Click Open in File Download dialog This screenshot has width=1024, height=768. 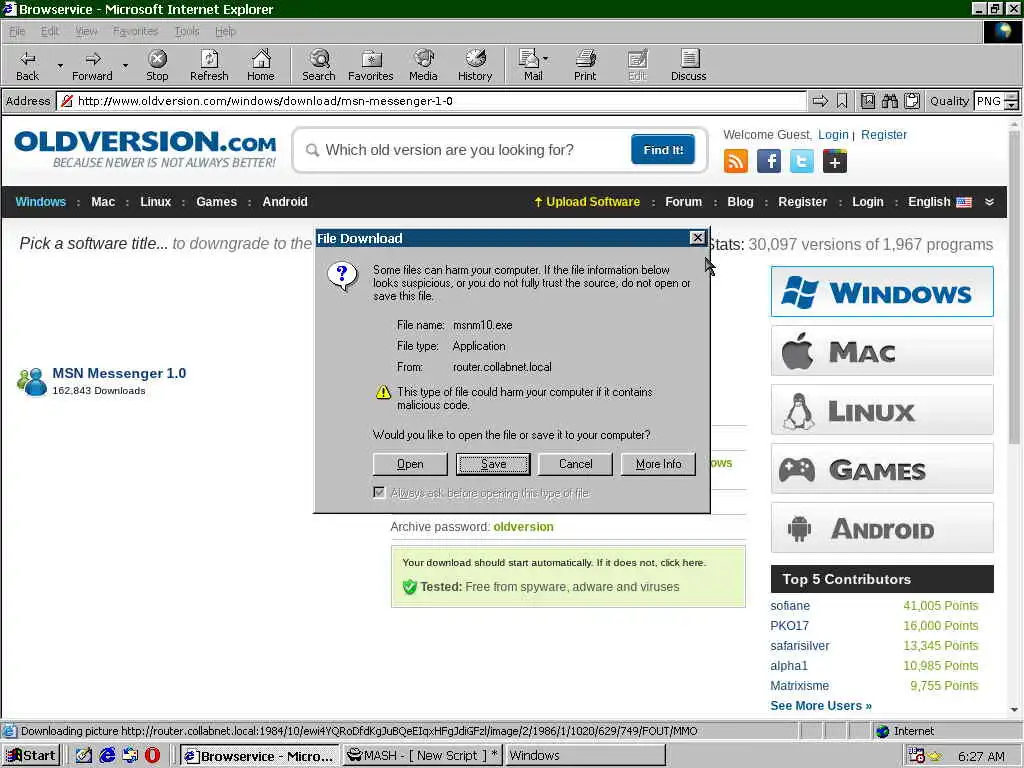[x=410, y=464]
